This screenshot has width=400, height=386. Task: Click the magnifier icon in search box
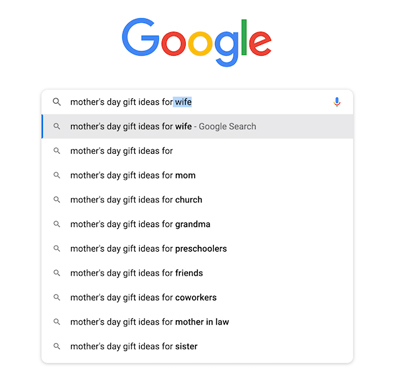click(57, 102)
